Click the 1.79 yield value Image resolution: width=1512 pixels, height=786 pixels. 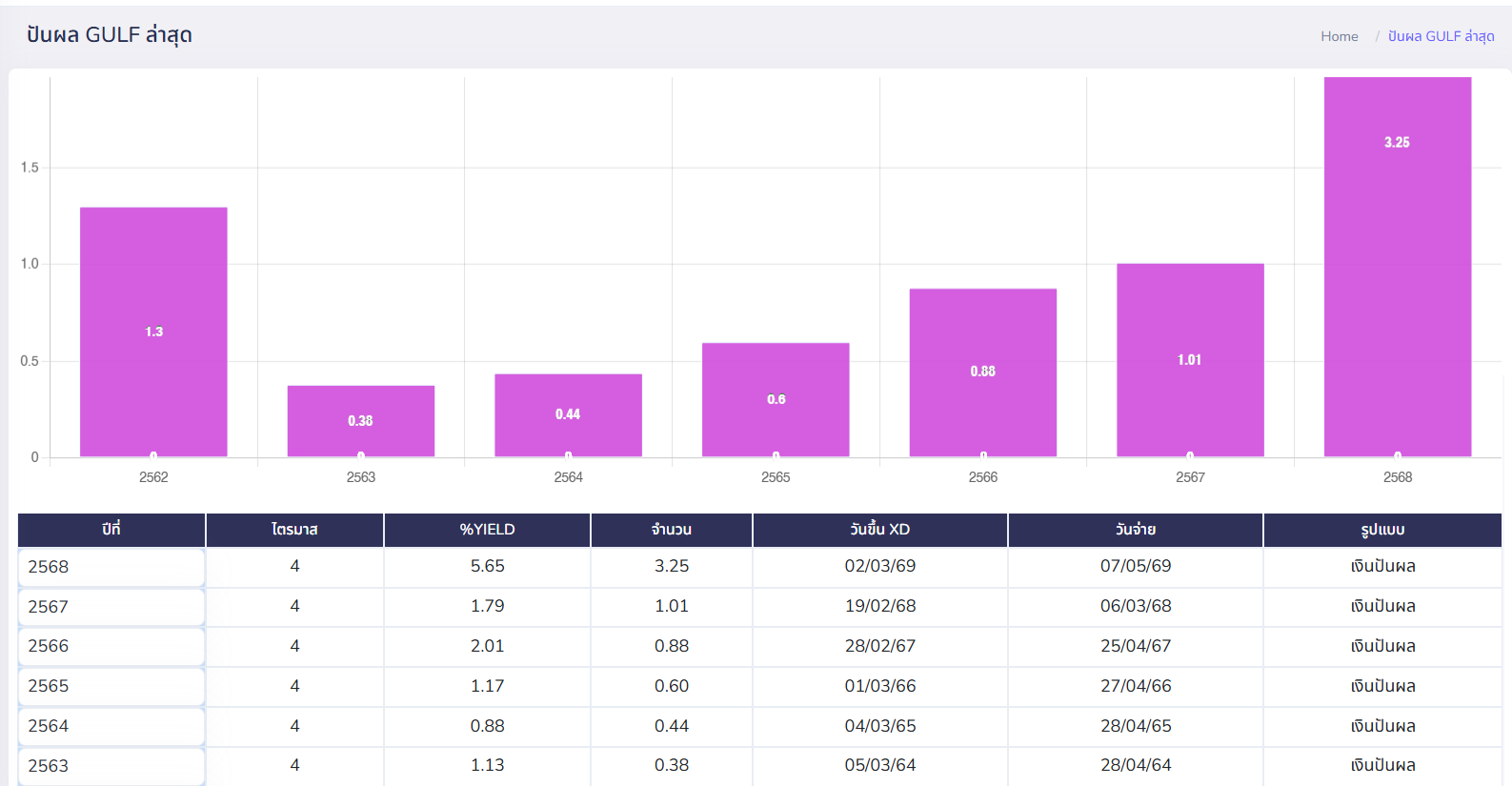pos(487,606)
